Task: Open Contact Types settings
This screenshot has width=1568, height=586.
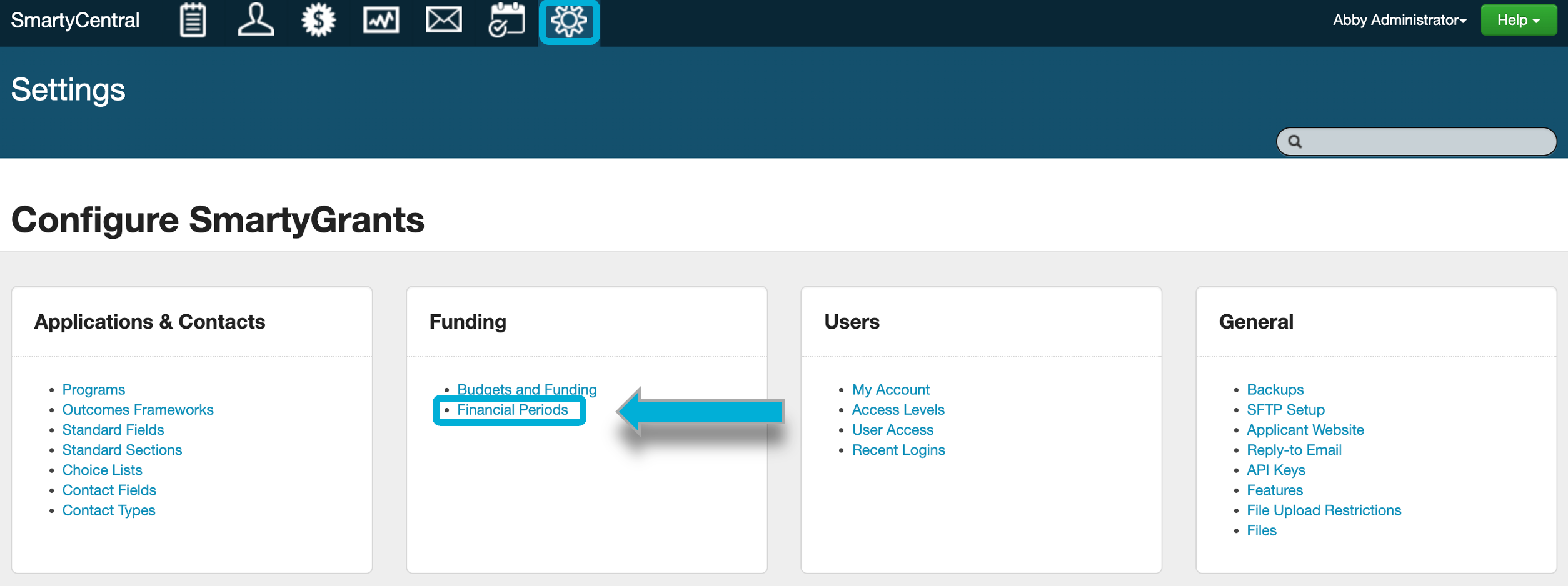Action: tap(109, 510)
